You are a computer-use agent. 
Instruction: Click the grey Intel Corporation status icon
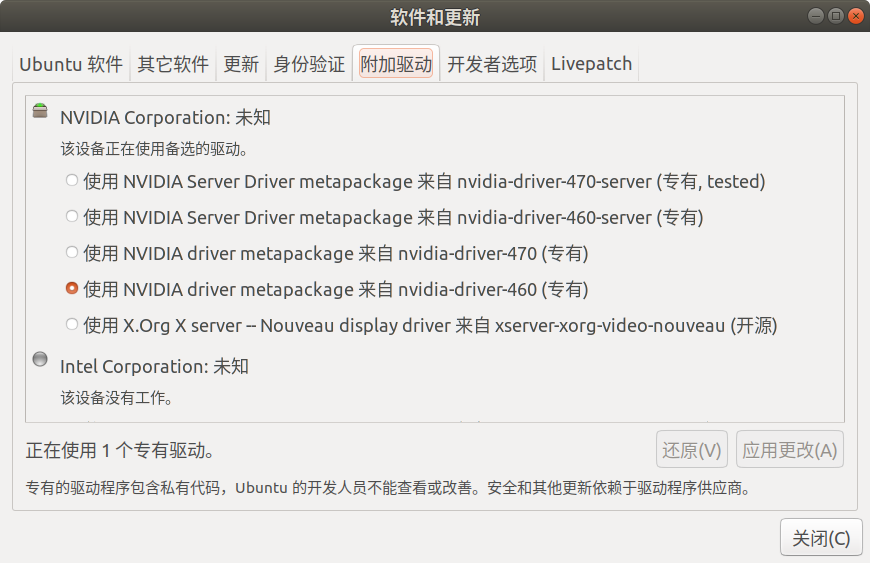click(40, 359)
